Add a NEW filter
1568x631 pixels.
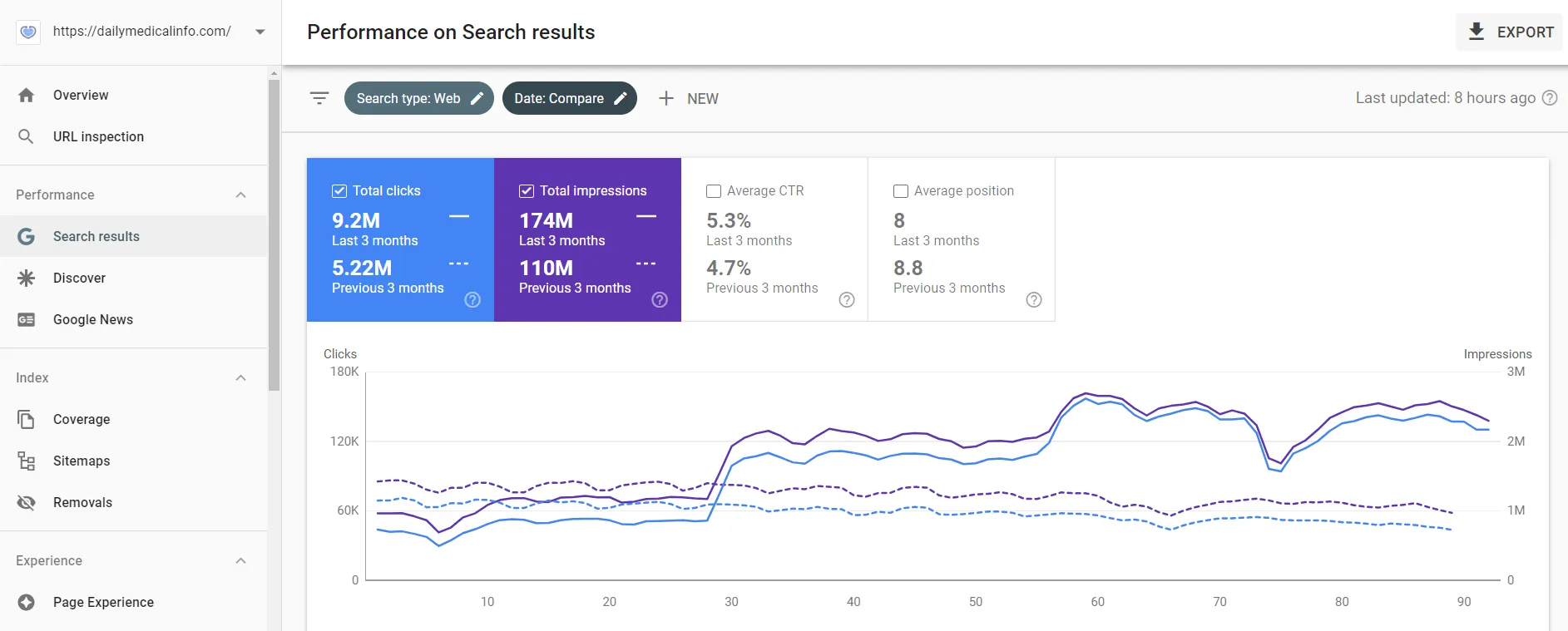pyautogui.click(x=688, y=98)
